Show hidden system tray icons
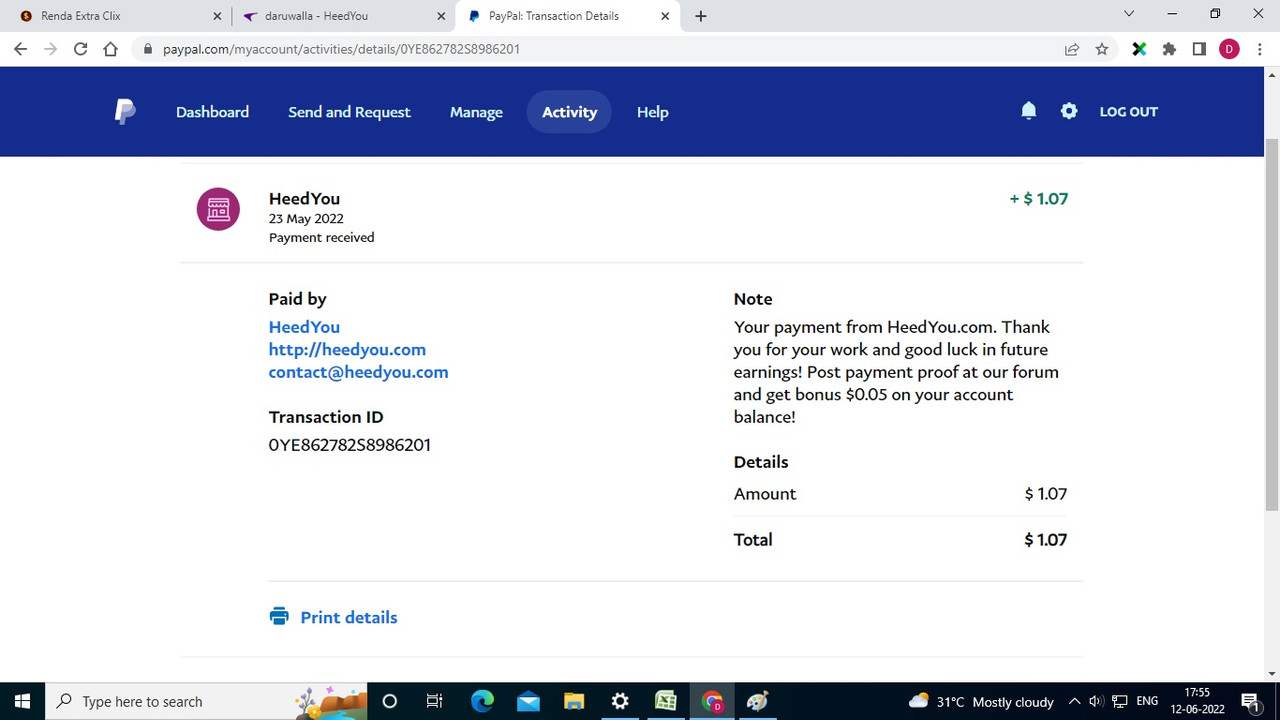The image size is (1280, 720). point(1074,701)
